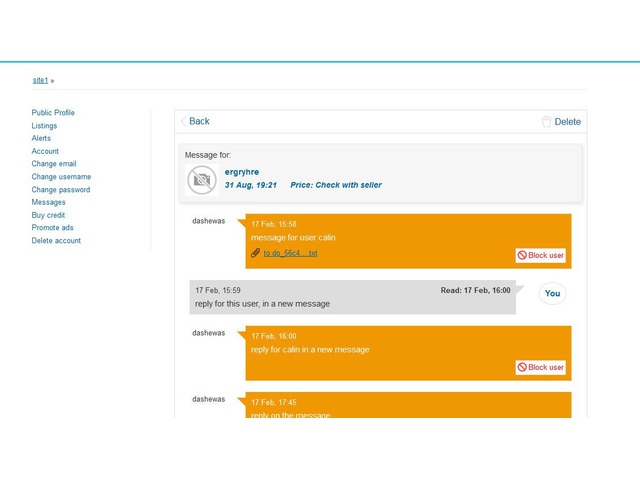
Task: Open Delete account page
Action: (56, 241)
